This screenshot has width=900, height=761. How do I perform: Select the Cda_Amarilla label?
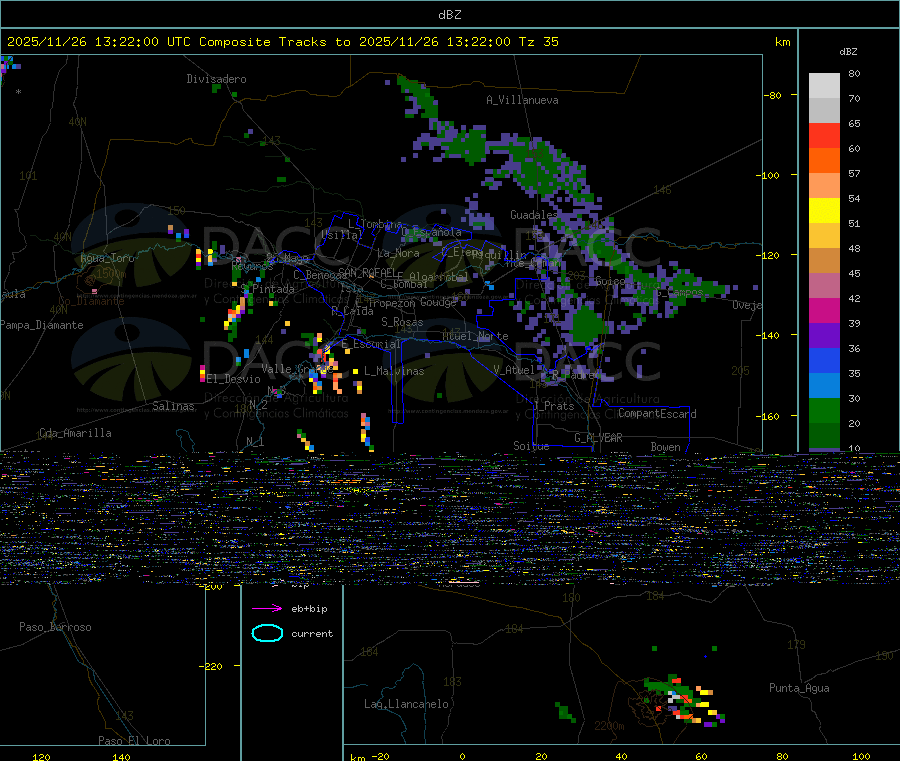(75, 433)
